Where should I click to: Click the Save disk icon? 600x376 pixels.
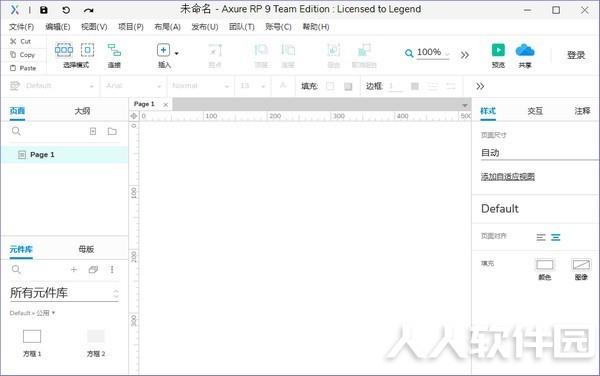tap(44, 10)
